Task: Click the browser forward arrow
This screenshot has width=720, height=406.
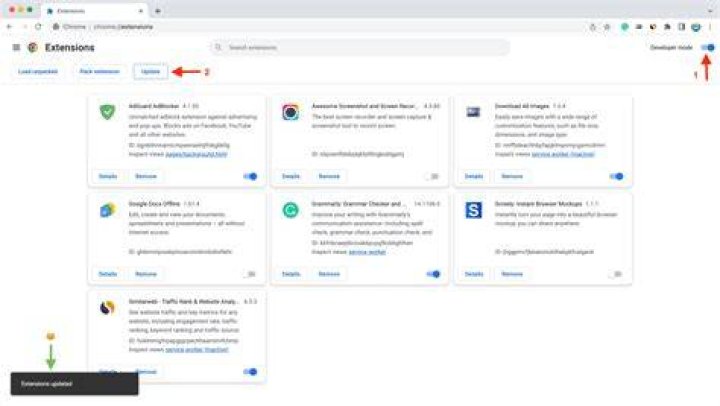Action: [x=24, y=27]
